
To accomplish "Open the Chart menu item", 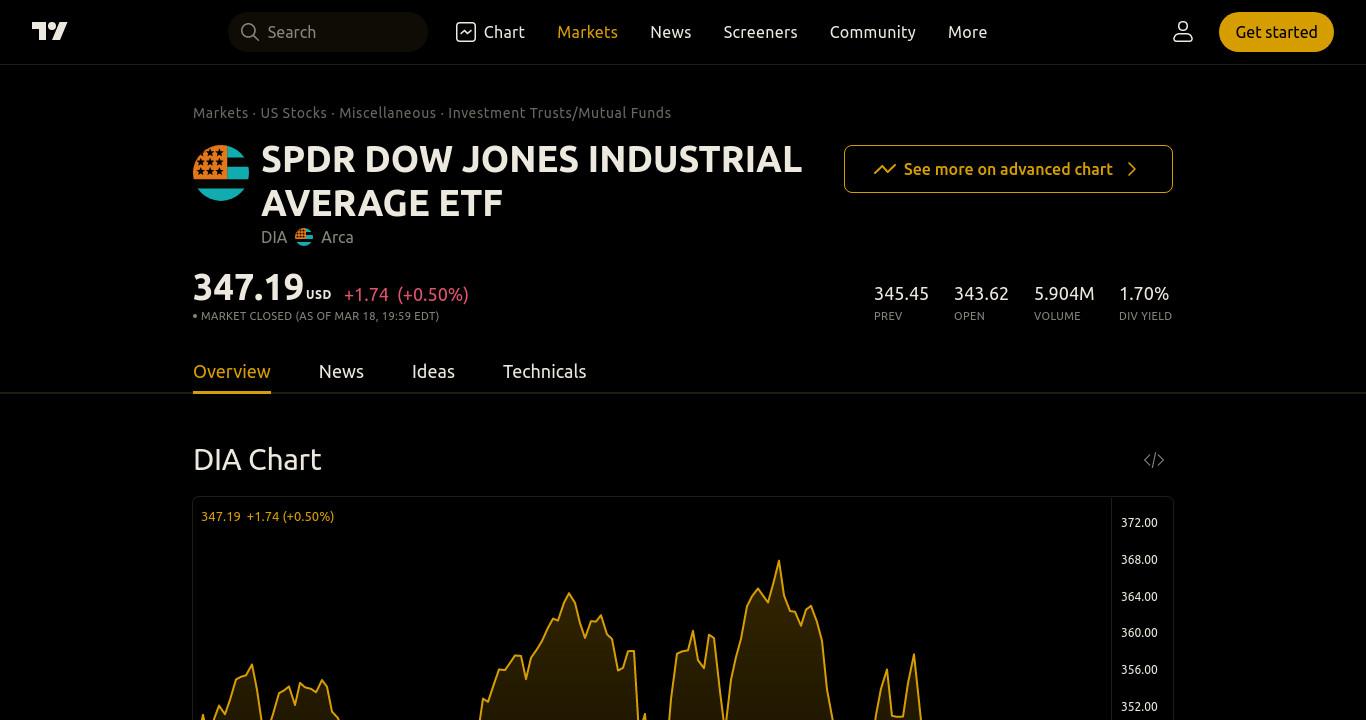I will point(490,32).
